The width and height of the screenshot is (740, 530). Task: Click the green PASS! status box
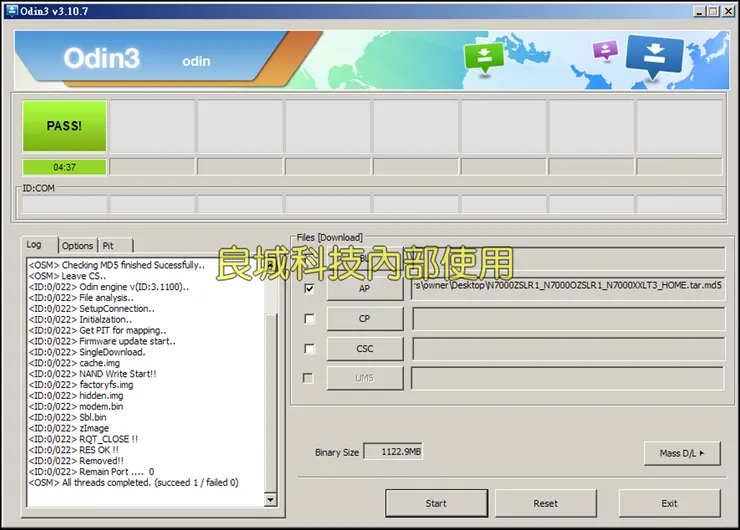(64, 126)
